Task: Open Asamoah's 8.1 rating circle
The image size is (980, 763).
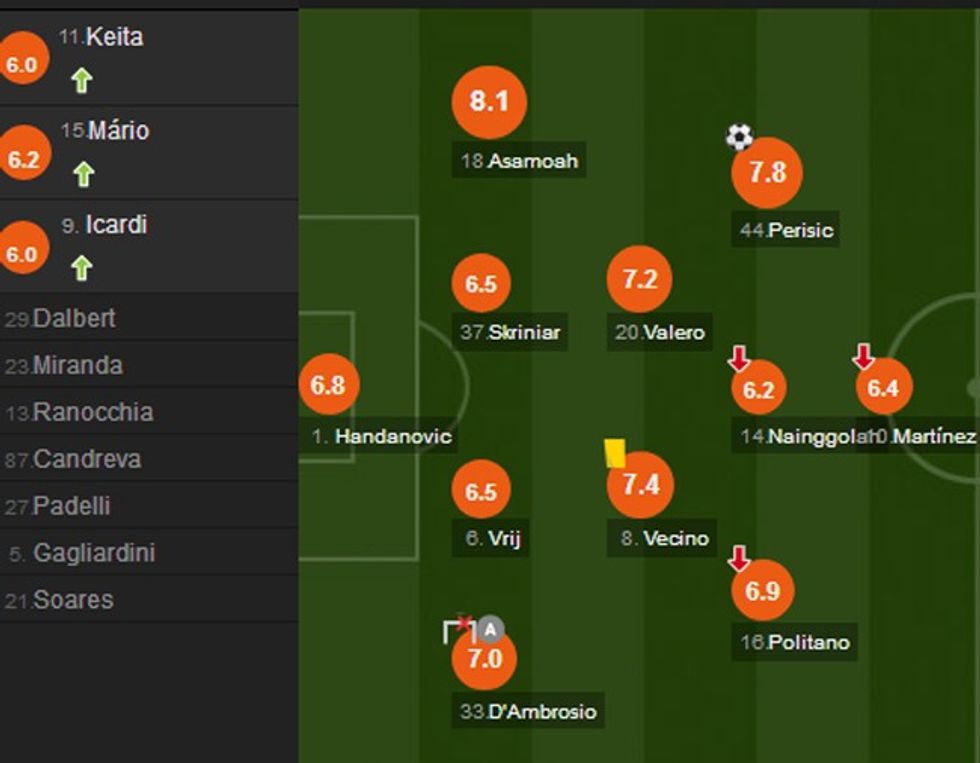Action: click(489, 101)
